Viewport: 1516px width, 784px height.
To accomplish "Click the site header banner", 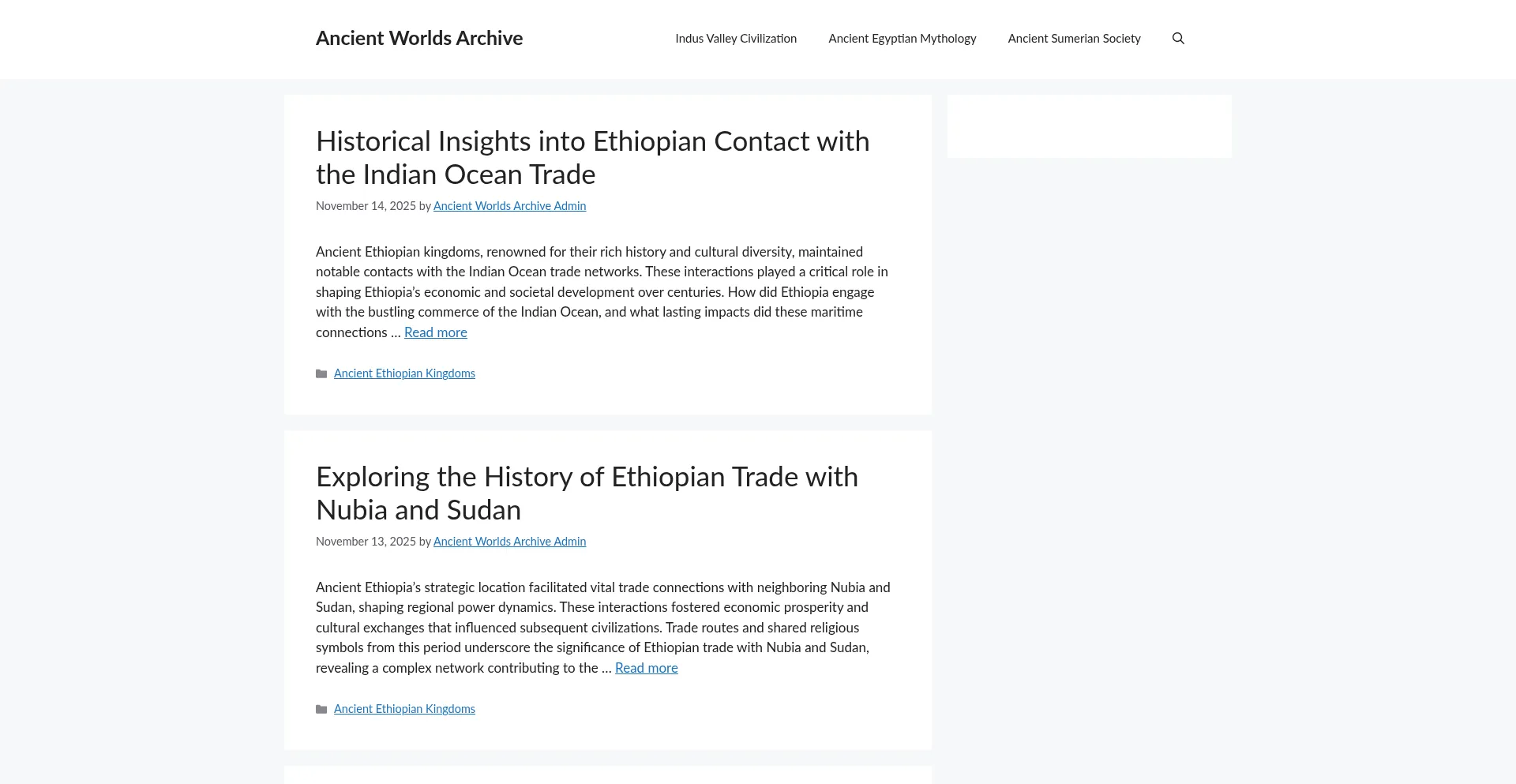I will [x=758, y=38].
